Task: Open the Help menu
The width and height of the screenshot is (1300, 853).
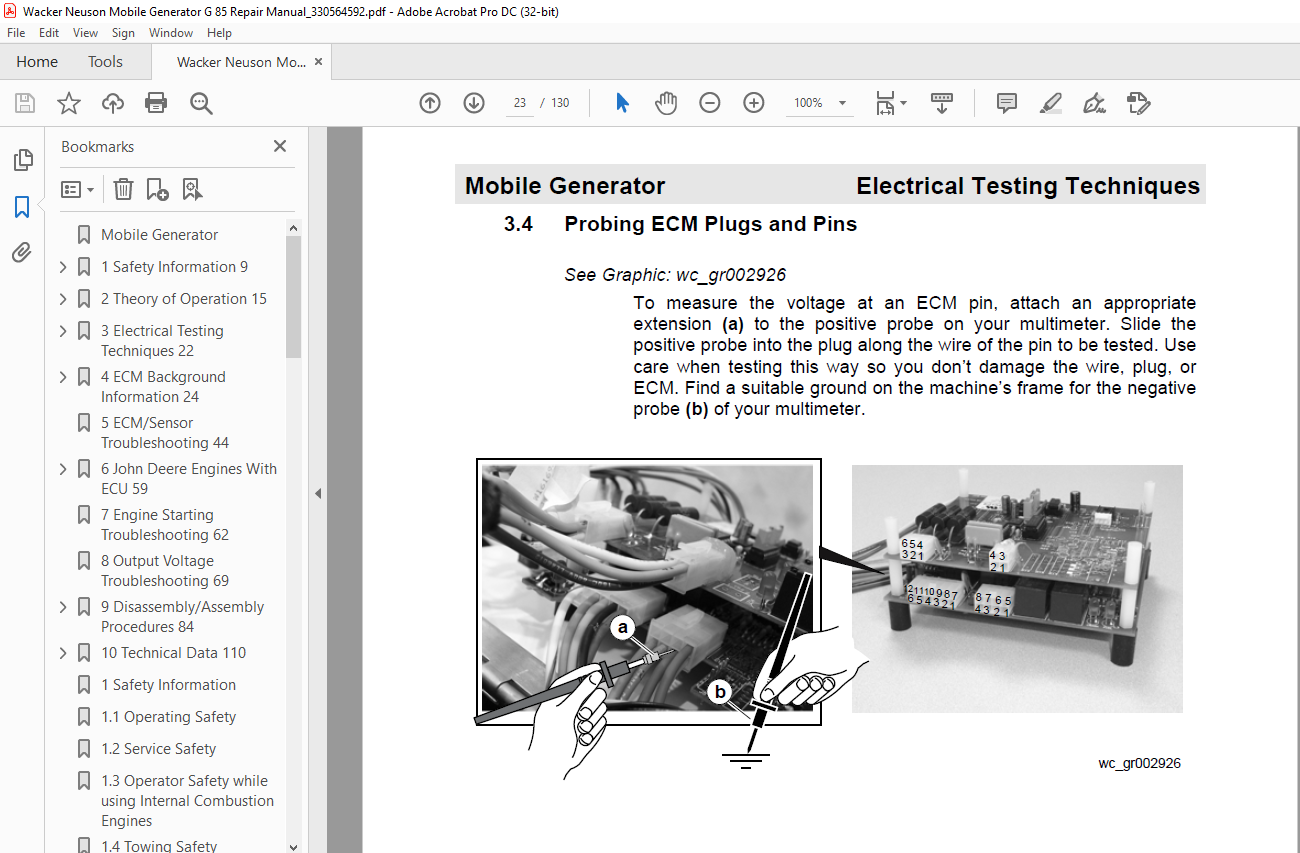Action: pyautogui.click(x=219, y=33)
